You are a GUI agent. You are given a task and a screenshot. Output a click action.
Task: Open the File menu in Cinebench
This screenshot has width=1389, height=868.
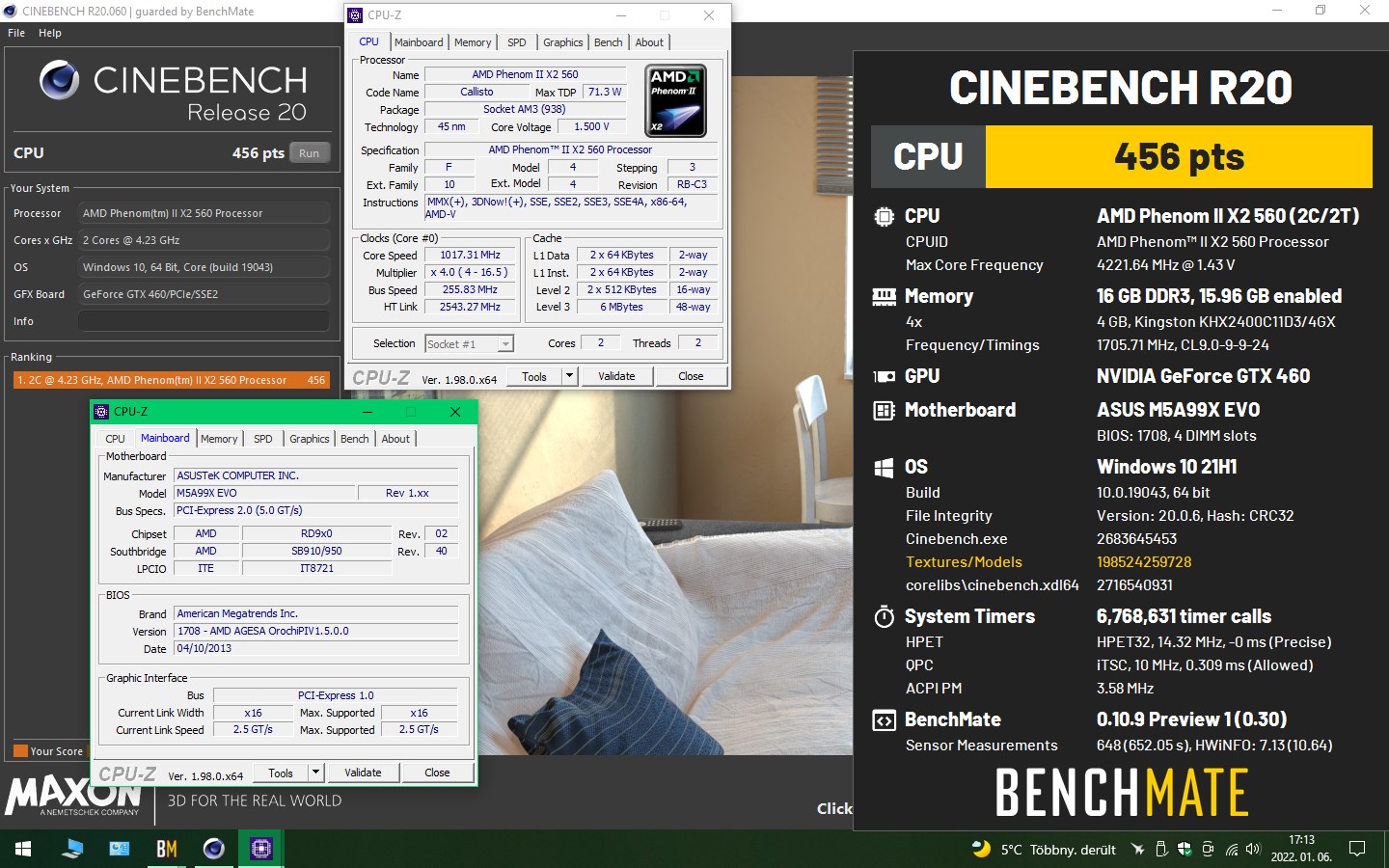16,33
